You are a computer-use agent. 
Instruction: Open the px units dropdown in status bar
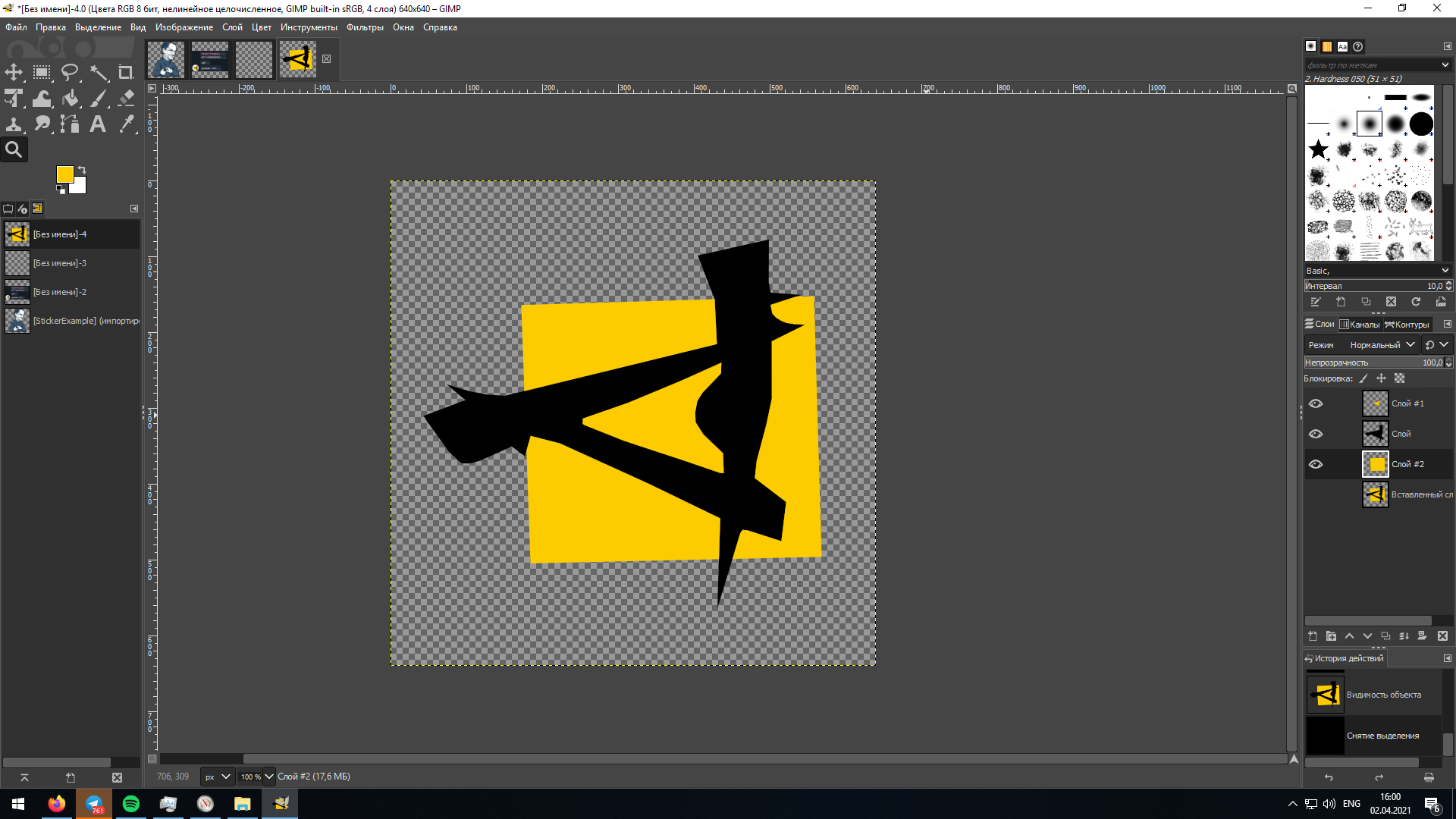coord(218,777)
